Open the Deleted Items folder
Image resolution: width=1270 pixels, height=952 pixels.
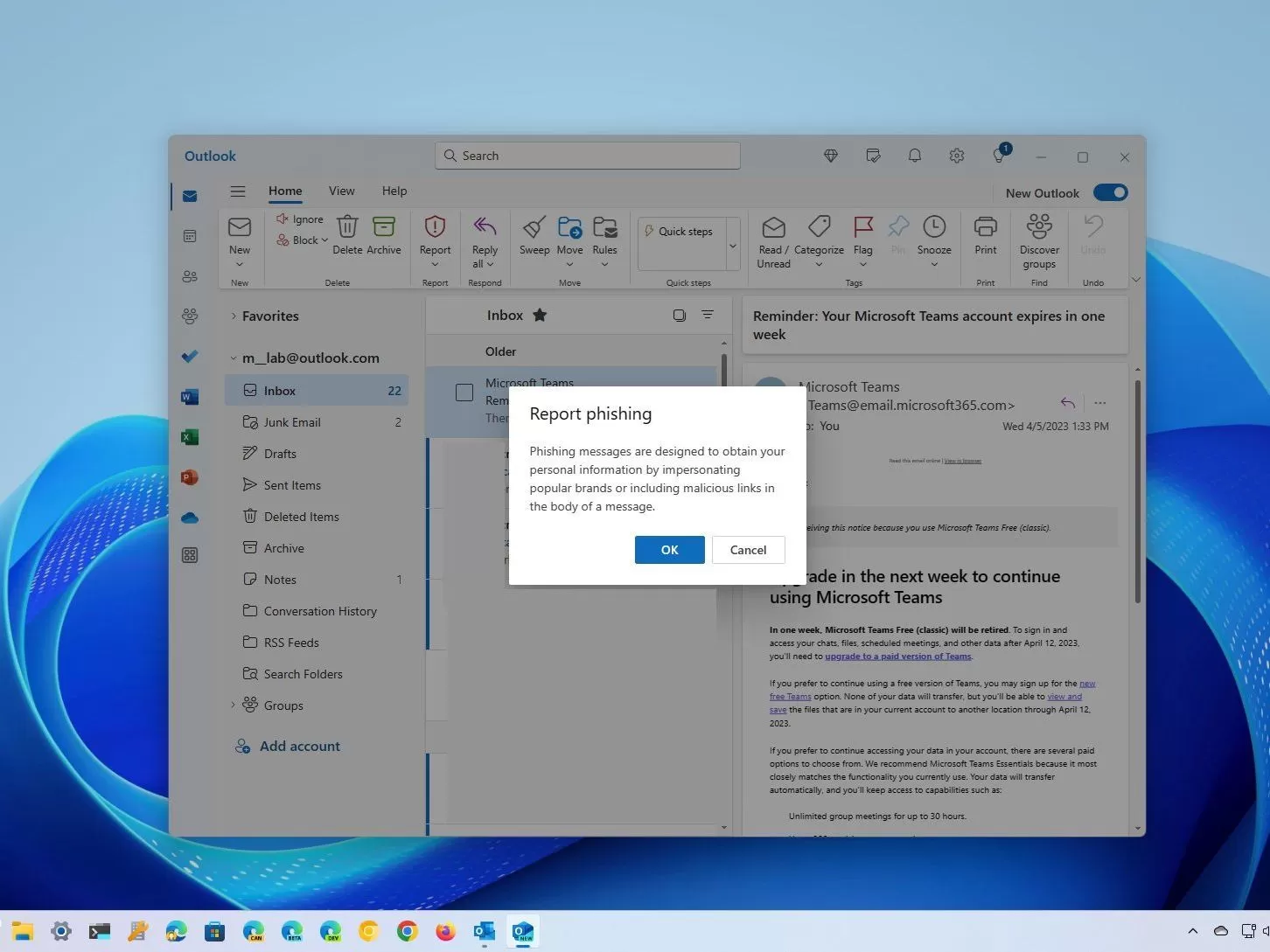click(x=317, y=517)
